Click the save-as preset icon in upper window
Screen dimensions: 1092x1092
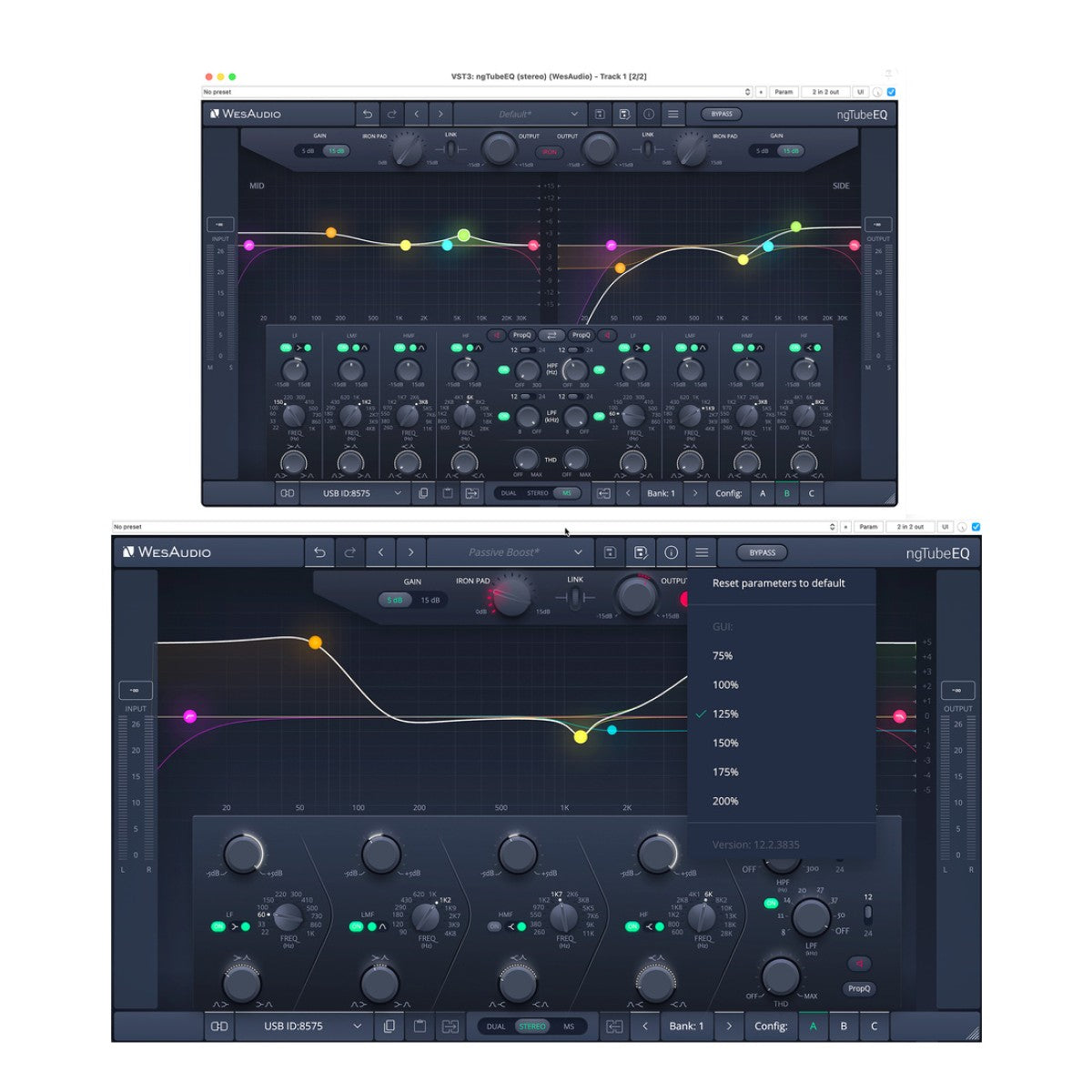(x=624, y=114)
